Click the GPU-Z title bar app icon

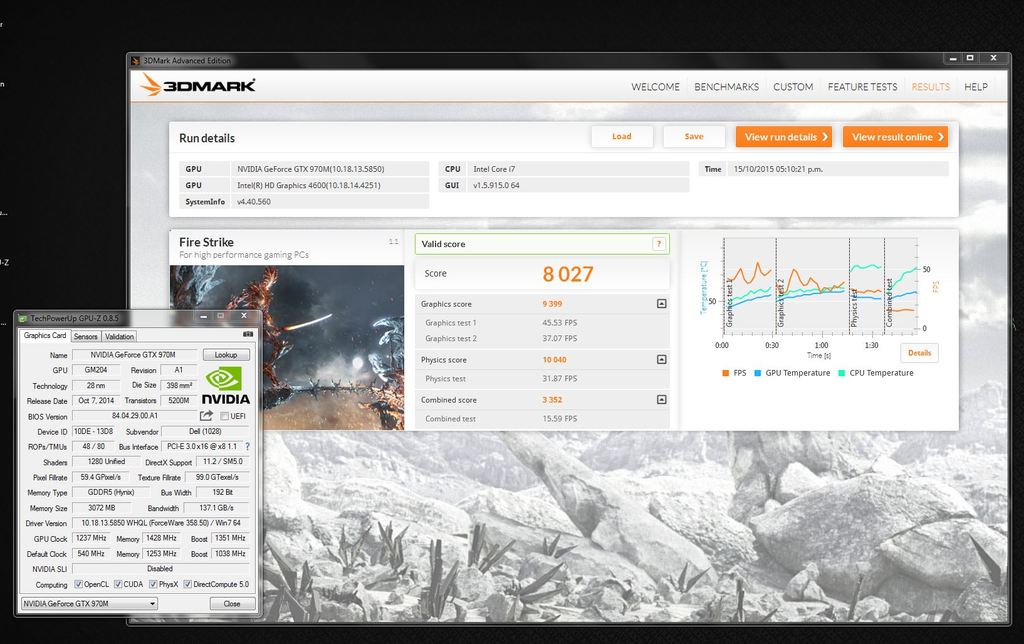pos(23,318)
